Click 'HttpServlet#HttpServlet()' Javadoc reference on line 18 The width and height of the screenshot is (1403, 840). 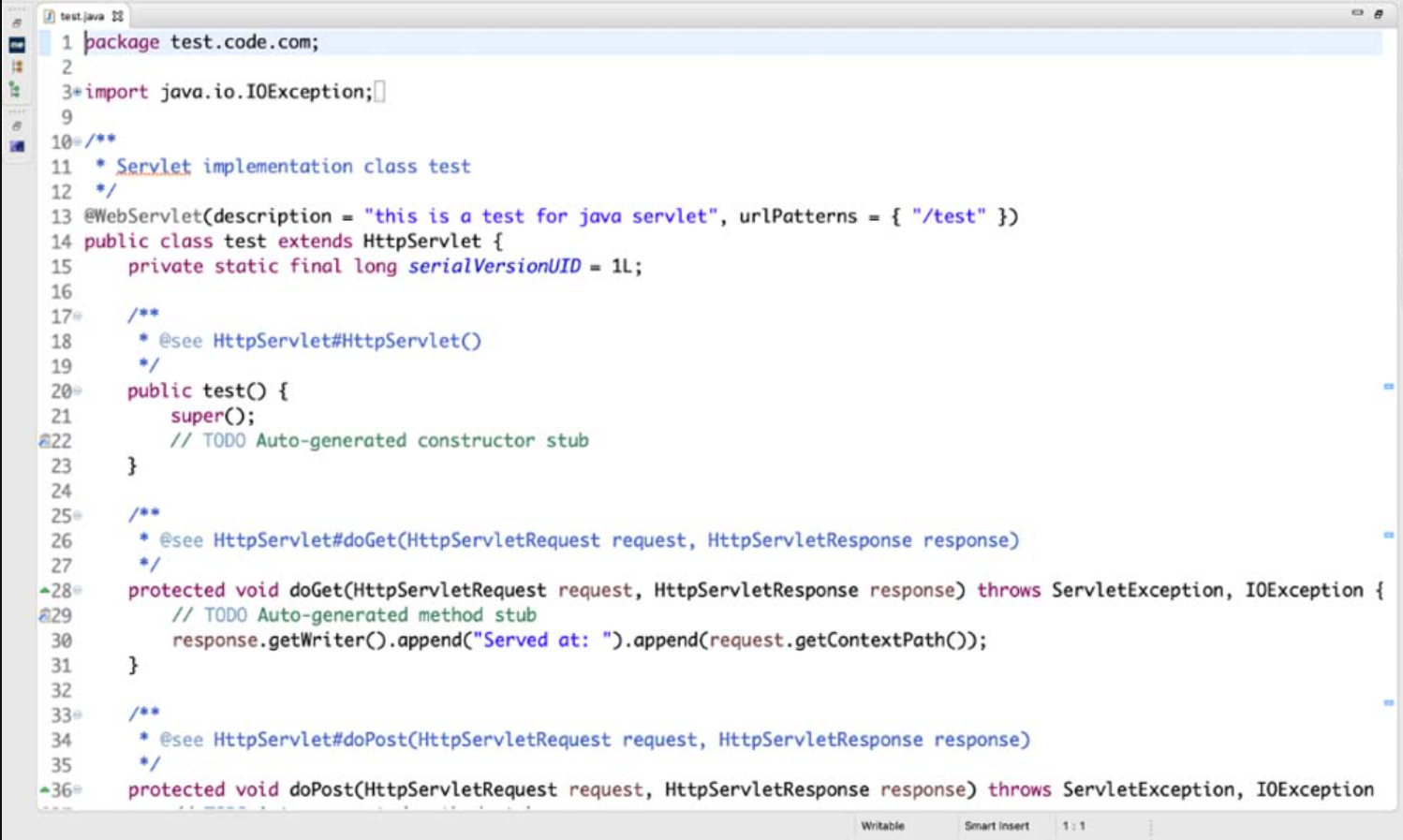[x=347, y=341]
